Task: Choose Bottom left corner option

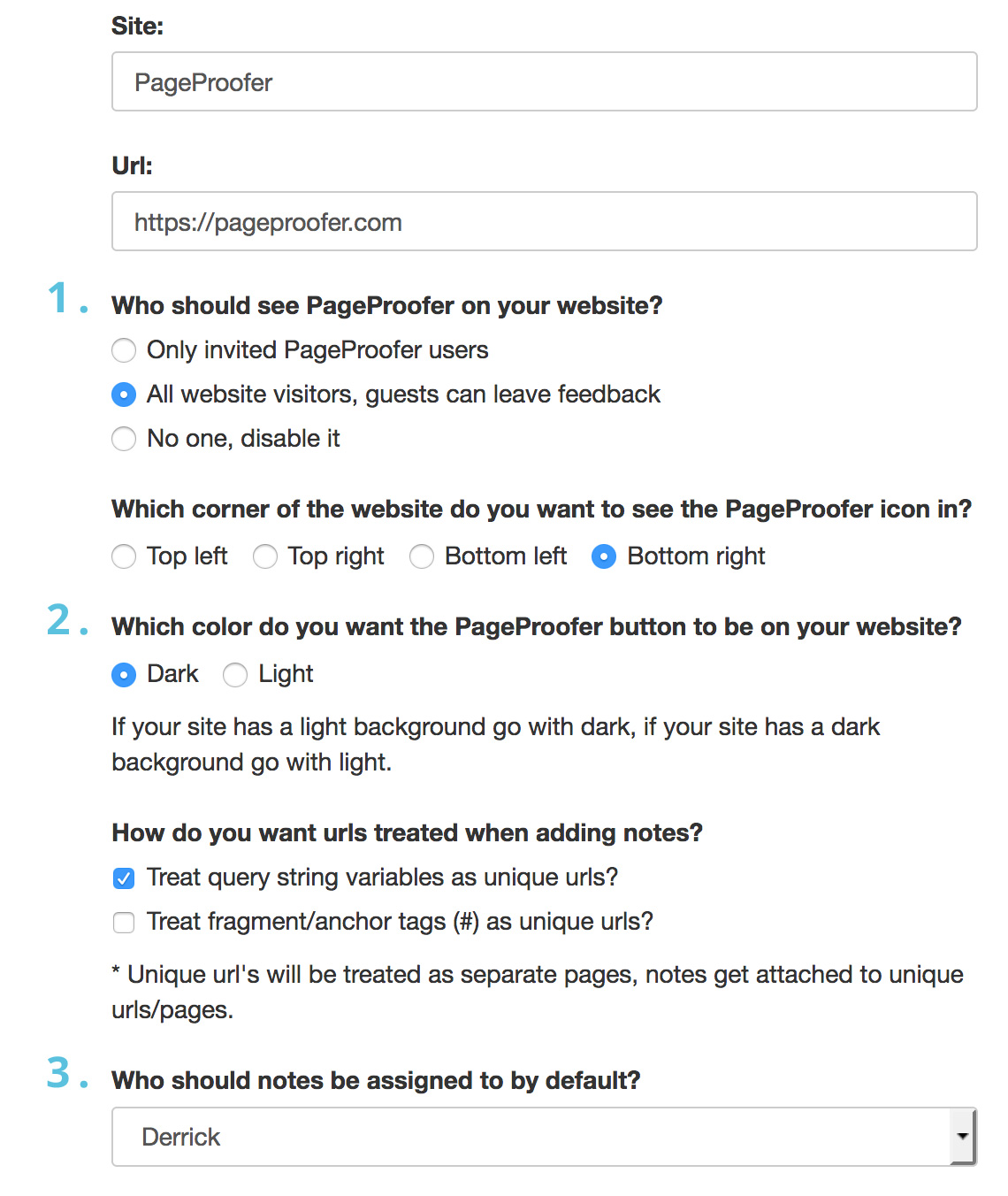Action: click(422, 556)
